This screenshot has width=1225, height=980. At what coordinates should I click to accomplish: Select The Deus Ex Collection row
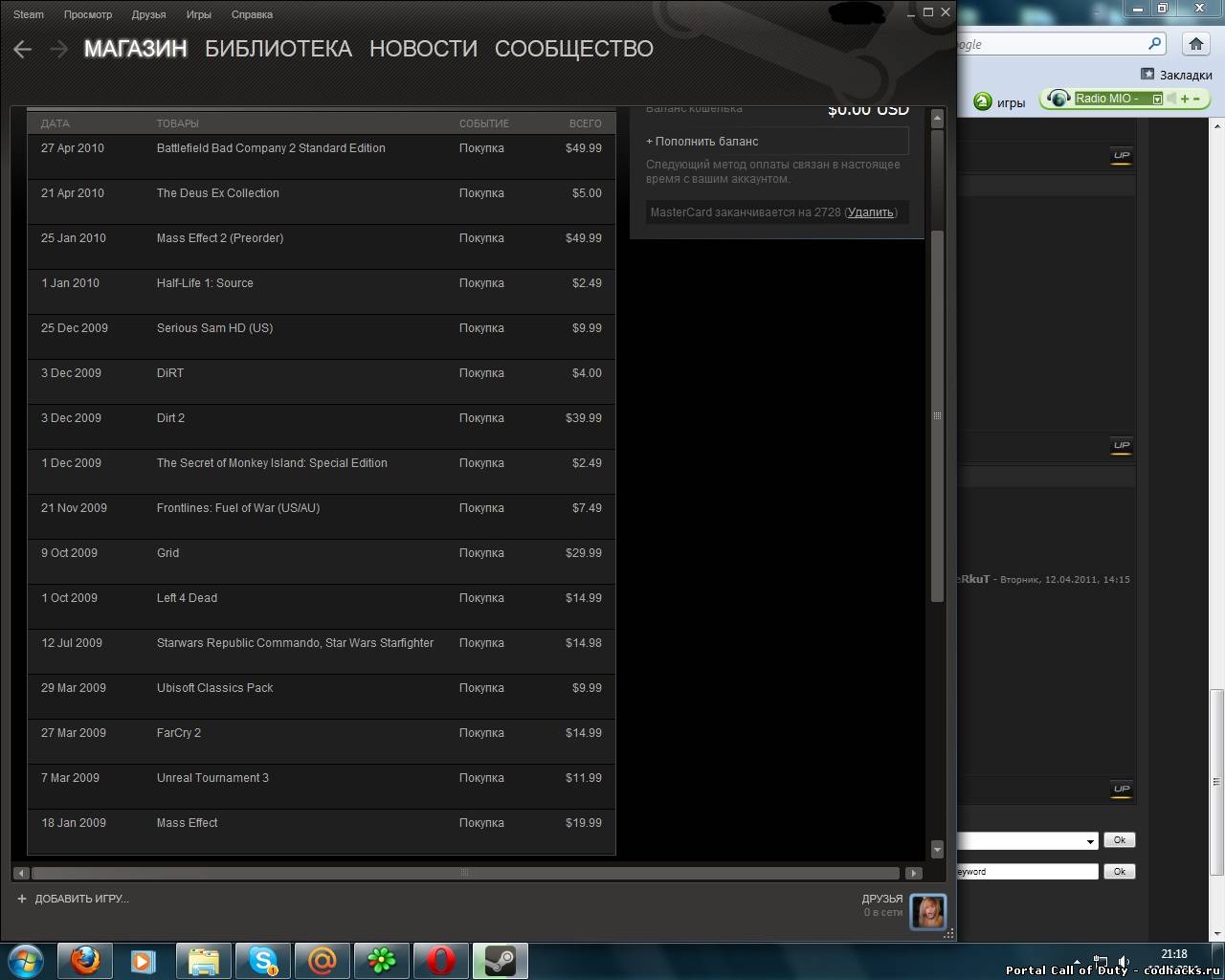click(322, 202)
